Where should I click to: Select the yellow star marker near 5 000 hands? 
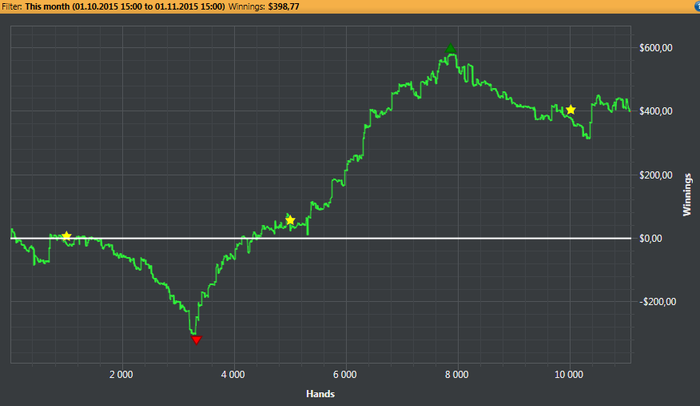tap(290, 220)
